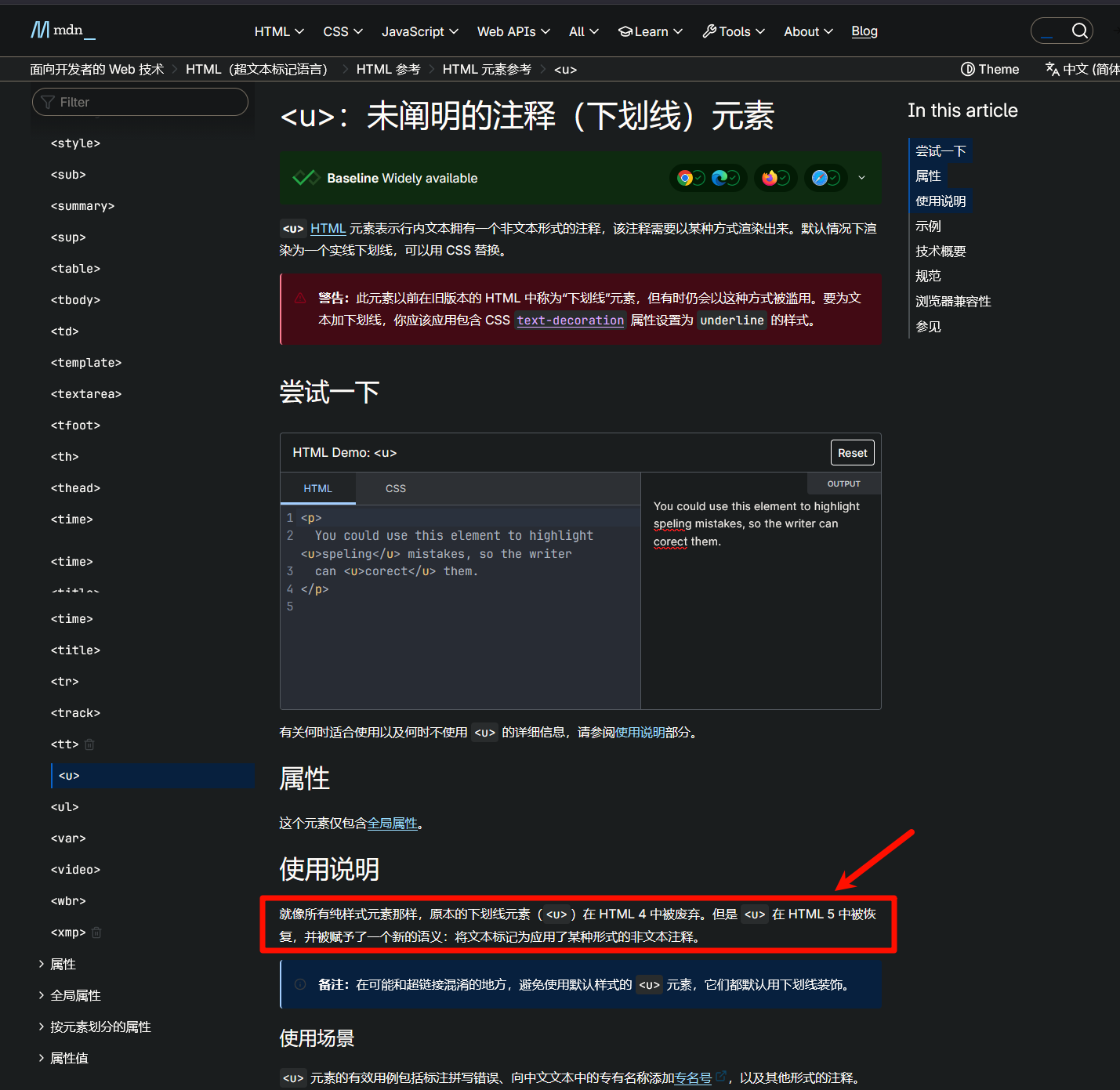Expand the 属性值 sidebar section

pyautogui.click(x=42, y=1058)
